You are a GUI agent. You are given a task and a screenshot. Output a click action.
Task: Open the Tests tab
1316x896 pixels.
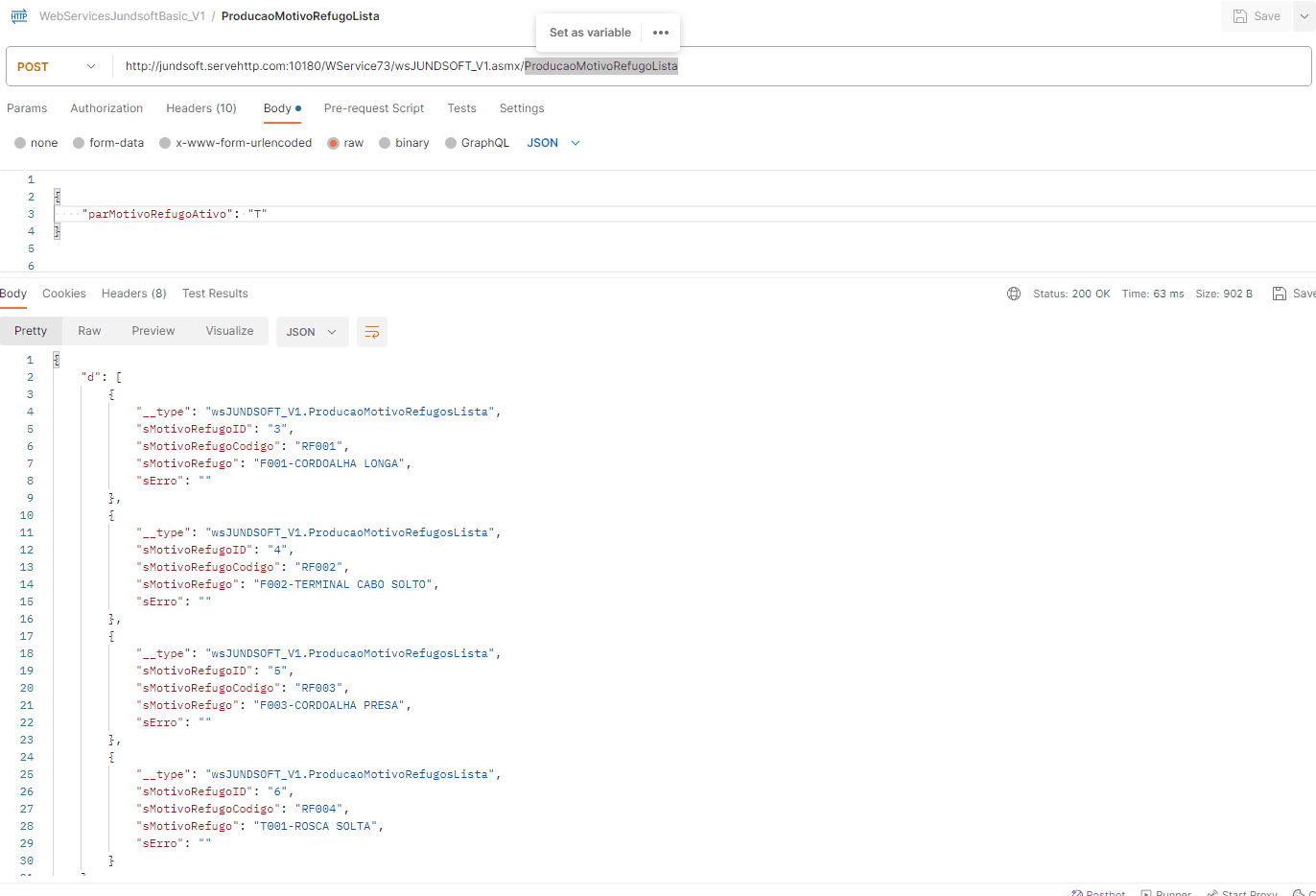coord(461,108)
